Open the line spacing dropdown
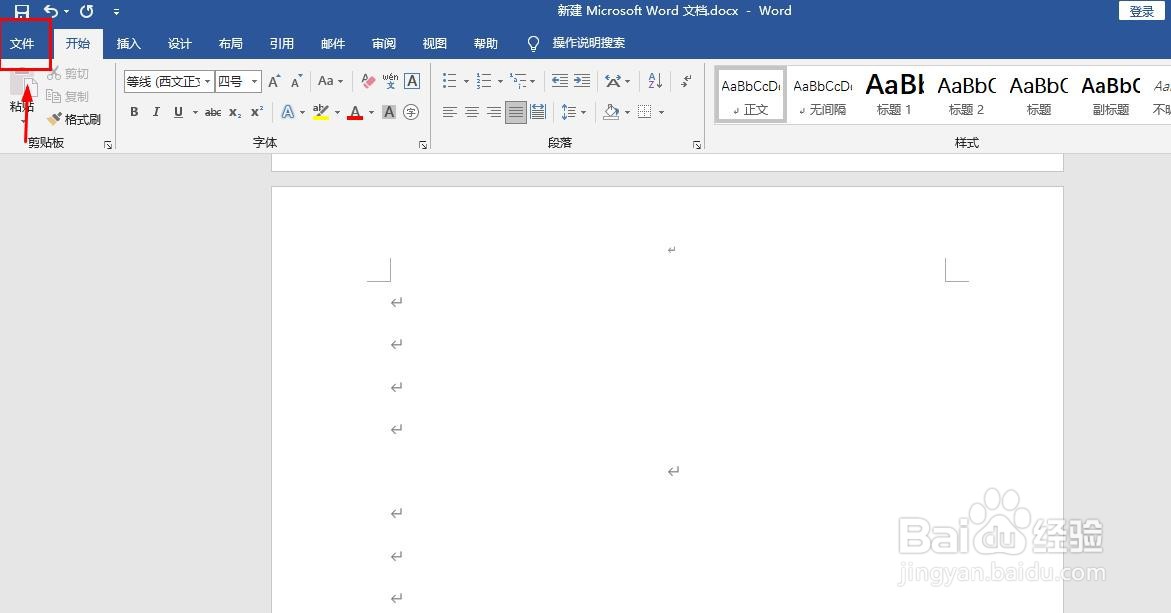The width and height of the screenshot is (1171, 613). (x=582, y=112)
